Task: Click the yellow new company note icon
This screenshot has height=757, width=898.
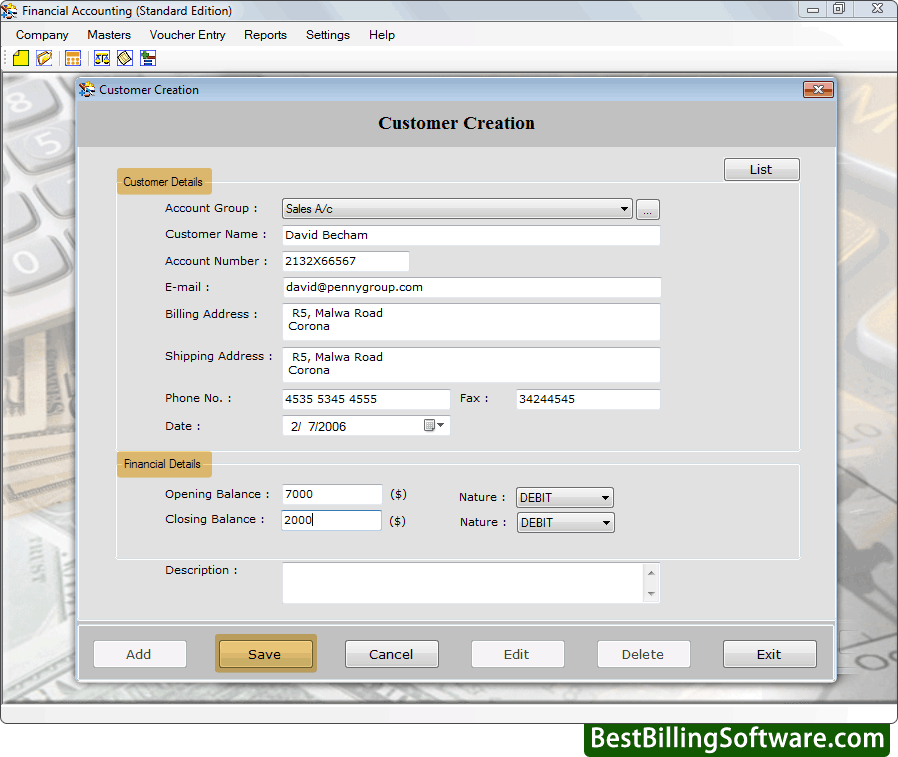Action: [21, 58]
